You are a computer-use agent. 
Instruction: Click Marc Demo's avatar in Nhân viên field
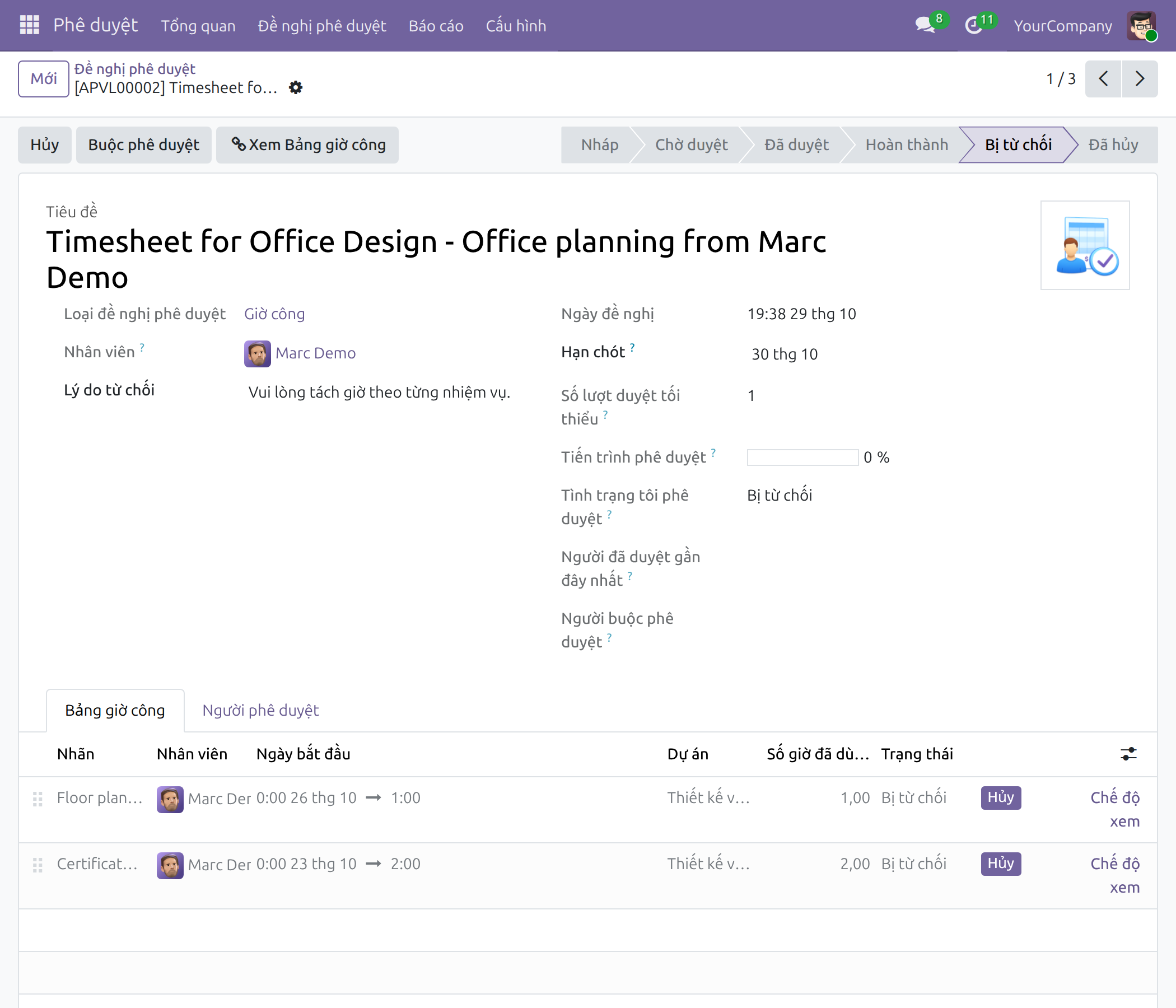point(257,353)
